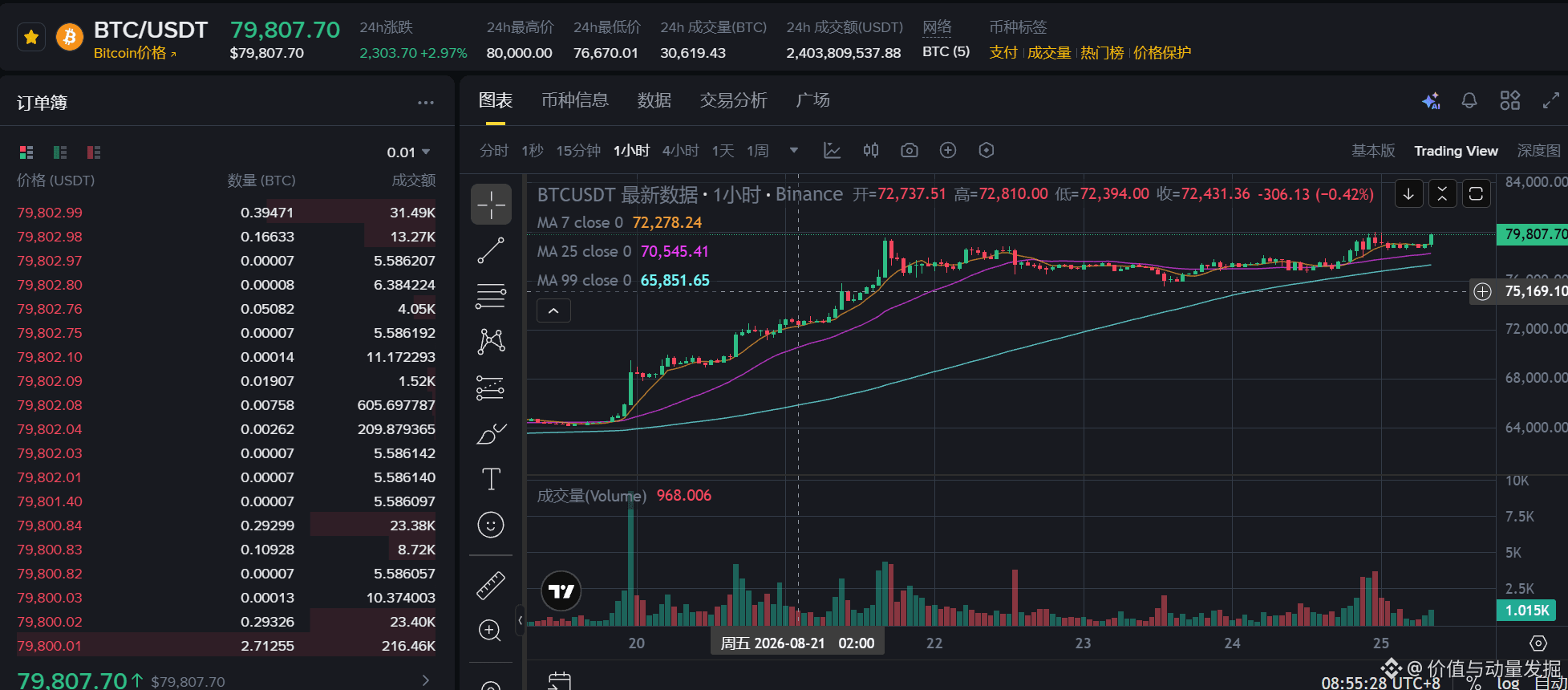
Task: Show both buy and sell orders view
Action: [x=26, y=152]
